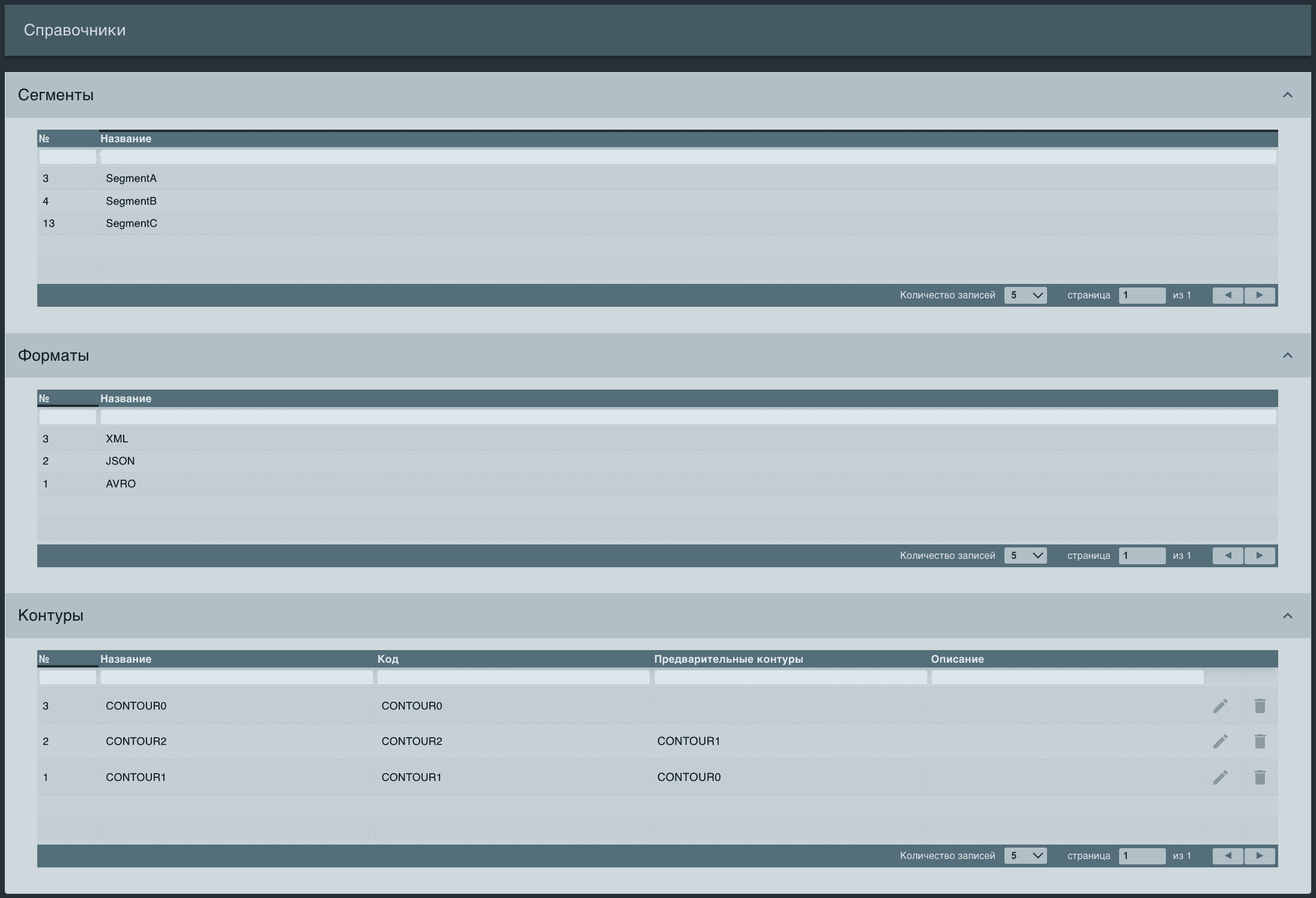1316x898 pixels.
Task: Collapse the Контуры section
Action: pos(1287,616)
